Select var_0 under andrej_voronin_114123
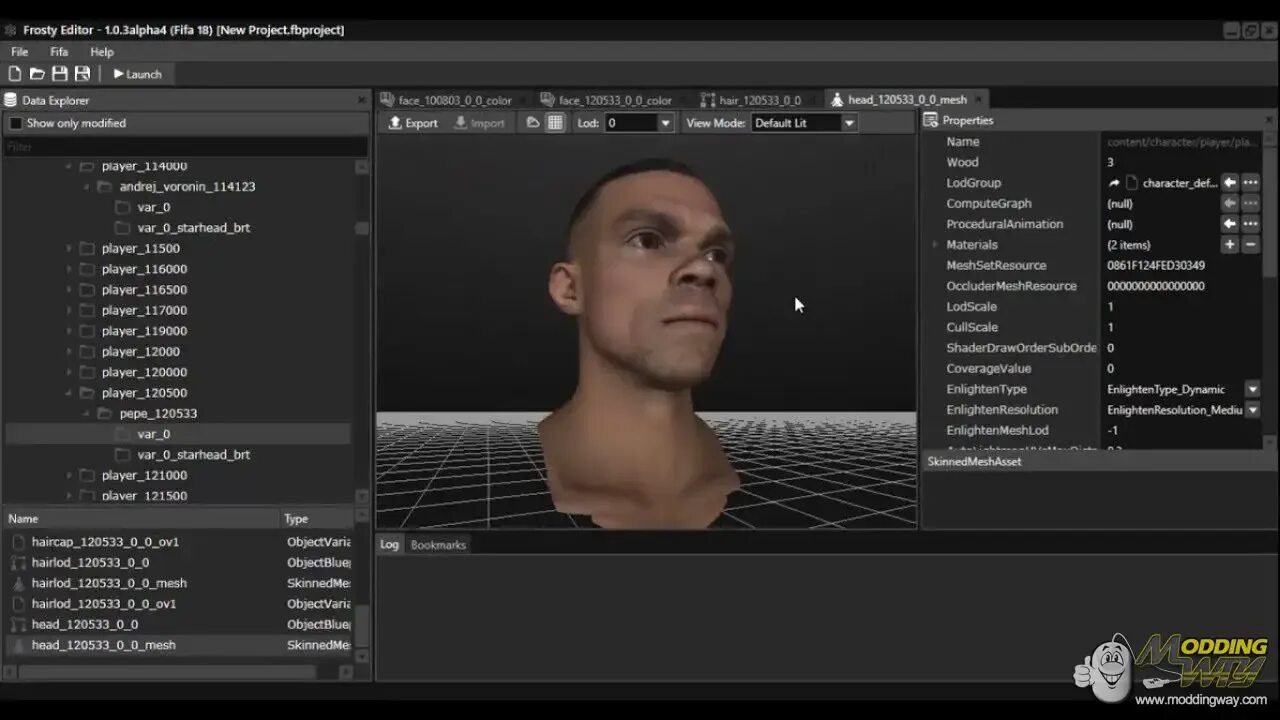The height and width of the screenshot is (720, 1280). coord(153,207)
